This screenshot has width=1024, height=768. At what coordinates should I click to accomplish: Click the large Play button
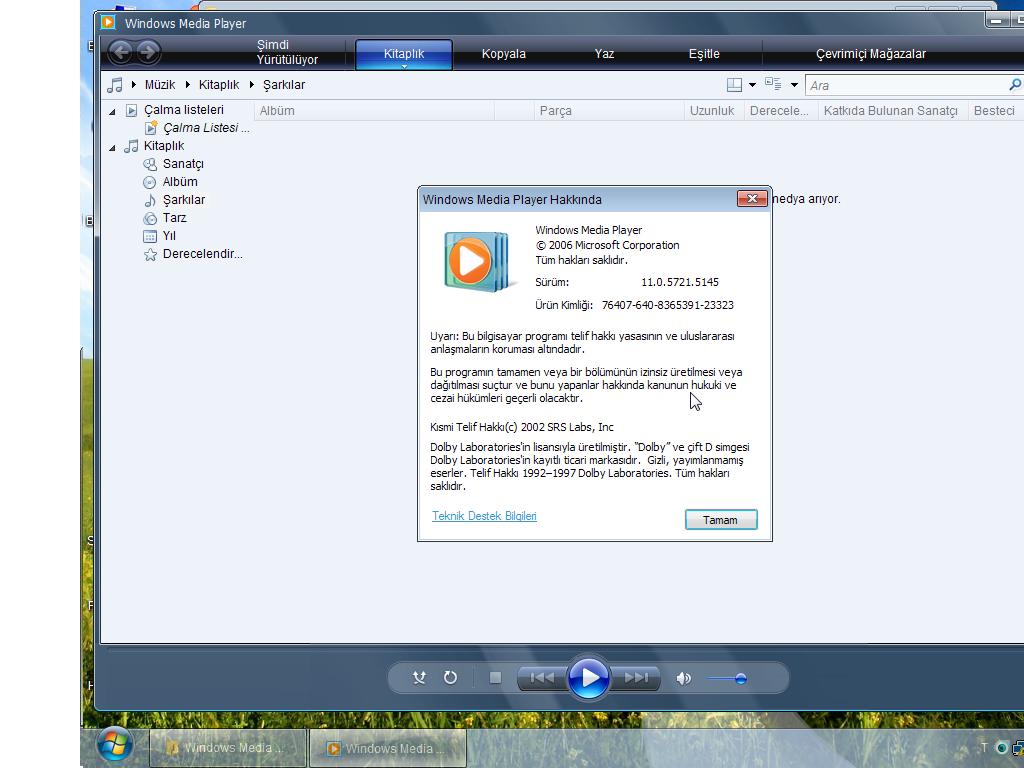pos(589,678)
